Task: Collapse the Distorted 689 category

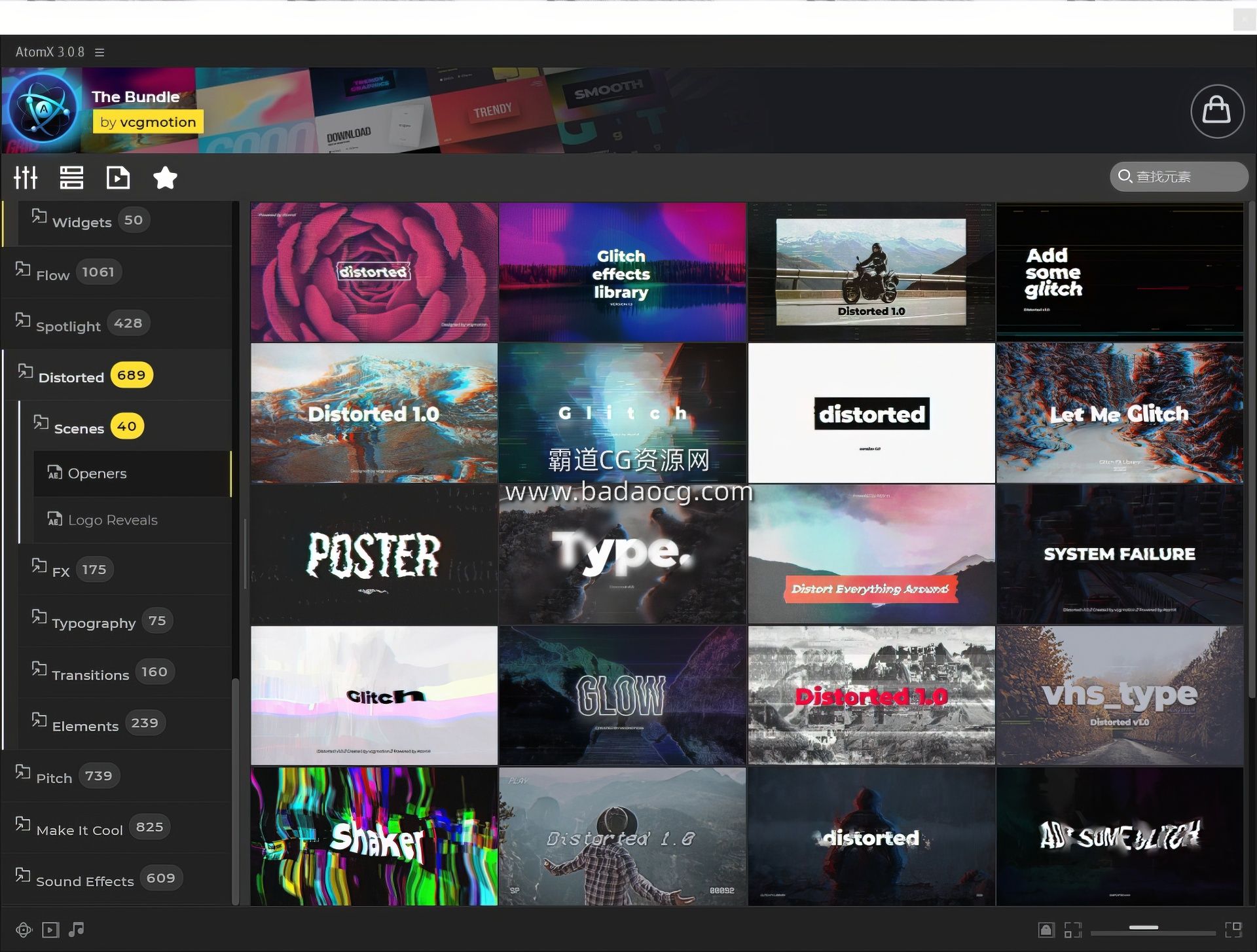Action: [118, 375]
